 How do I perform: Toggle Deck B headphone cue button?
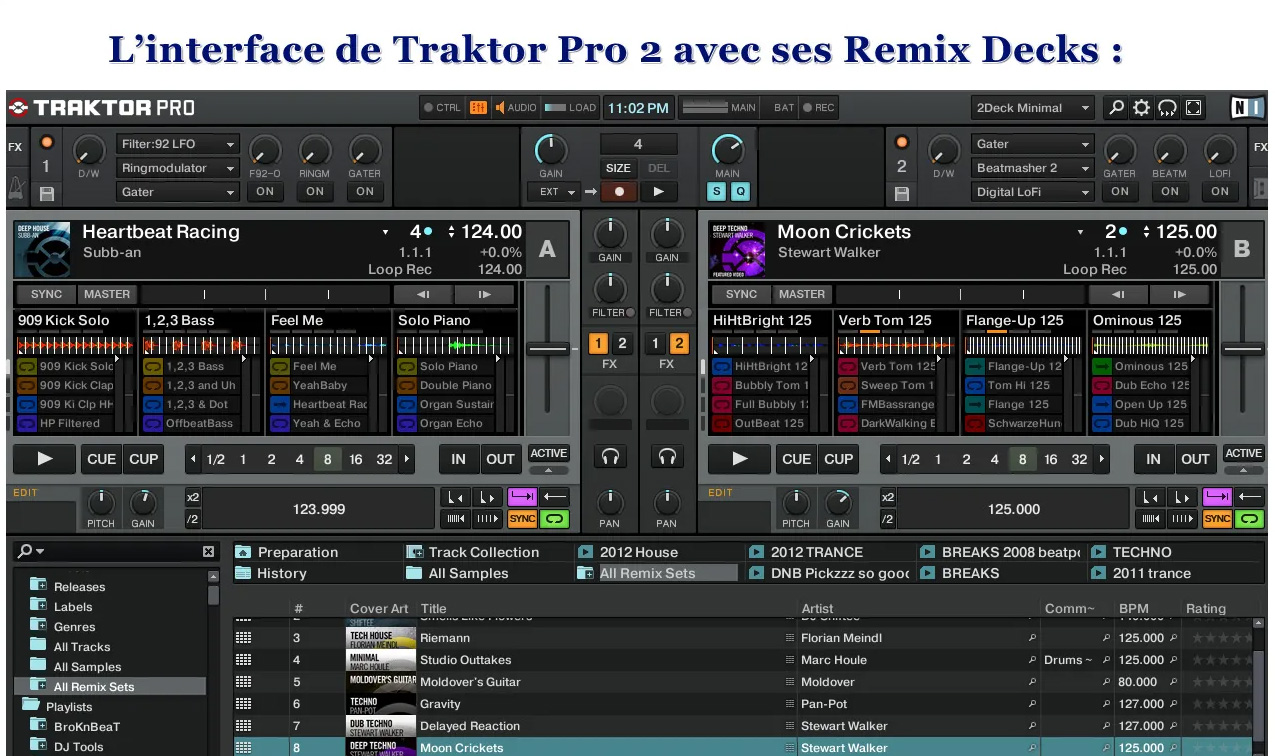click(x=667, y=457)
